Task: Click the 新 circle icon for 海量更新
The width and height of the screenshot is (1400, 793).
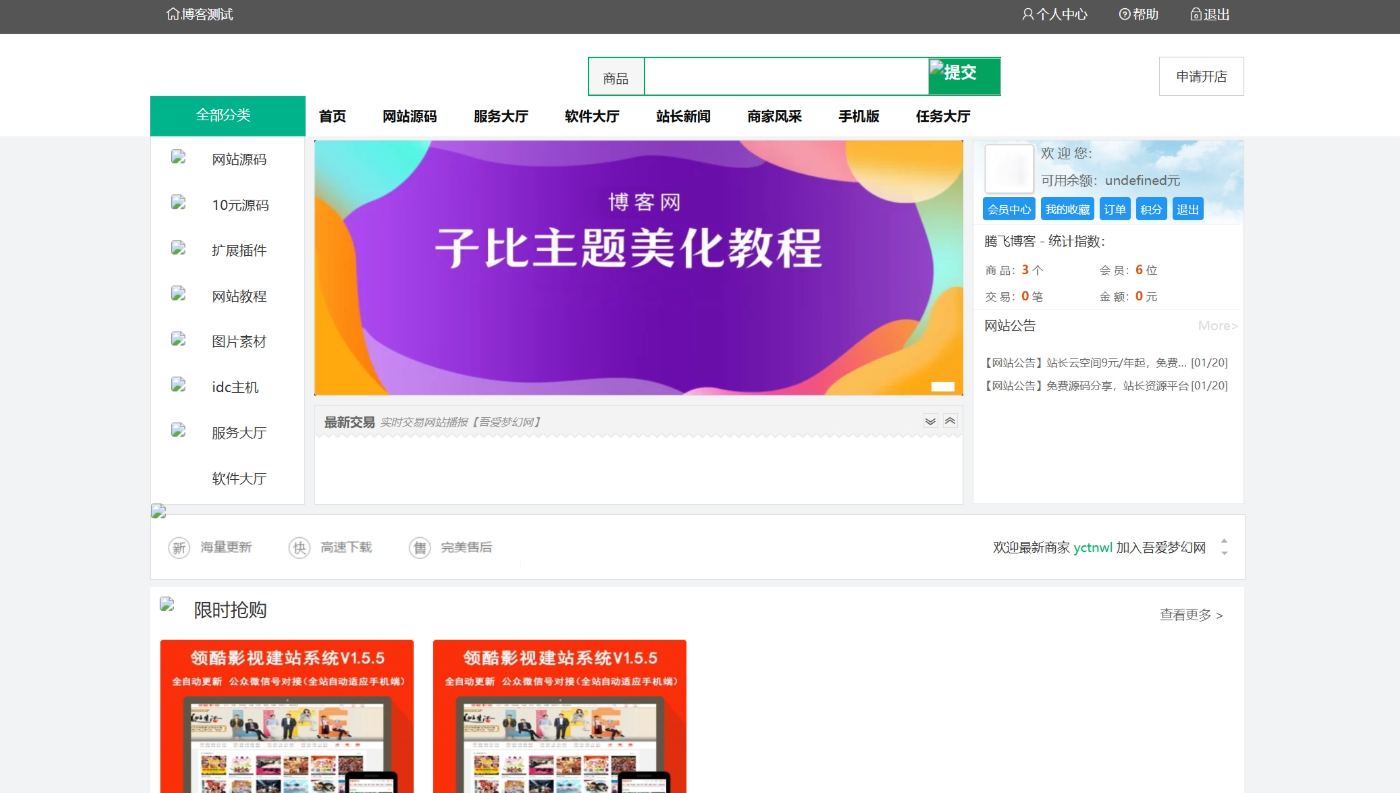Action: [179, 548]
